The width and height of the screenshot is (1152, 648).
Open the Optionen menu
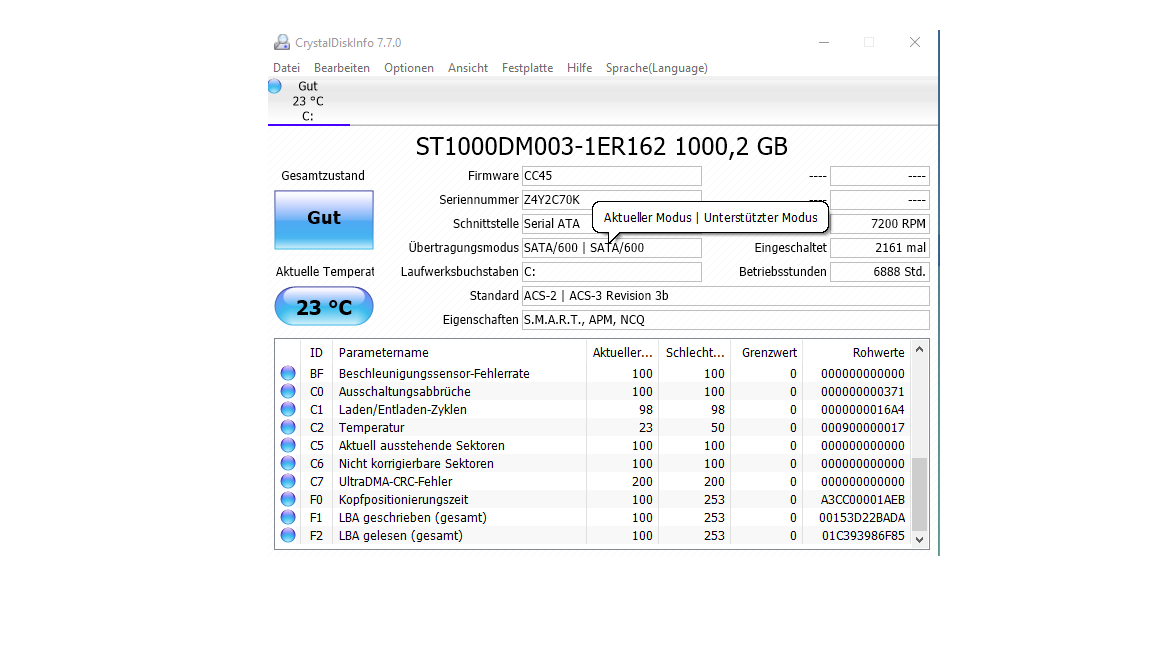408,68
